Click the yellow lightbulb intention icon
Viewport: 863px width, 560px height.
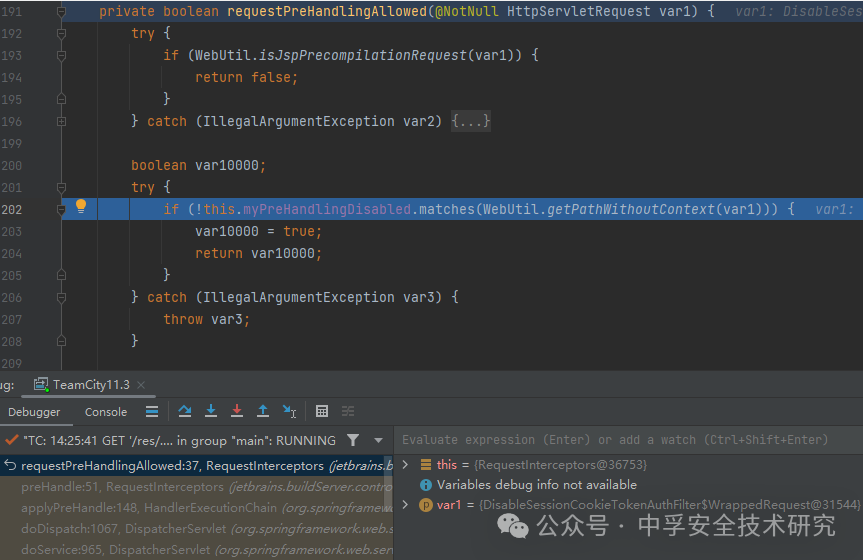coord(81,206)
